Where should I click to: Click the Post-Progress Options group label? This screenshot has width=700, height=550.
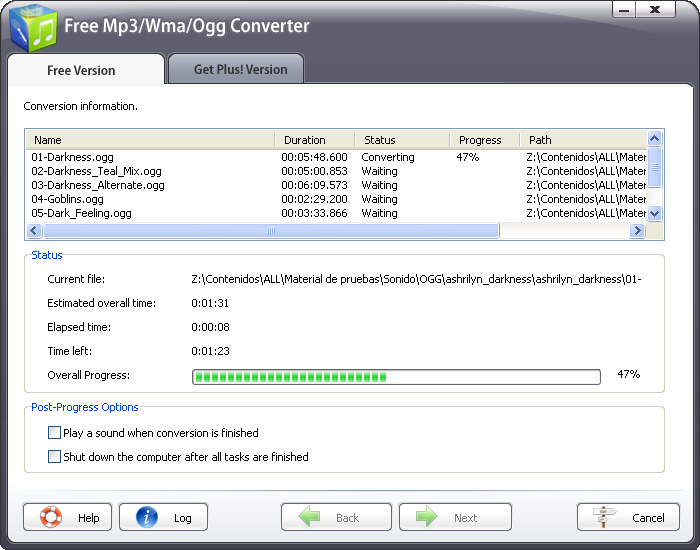point(85,407)
